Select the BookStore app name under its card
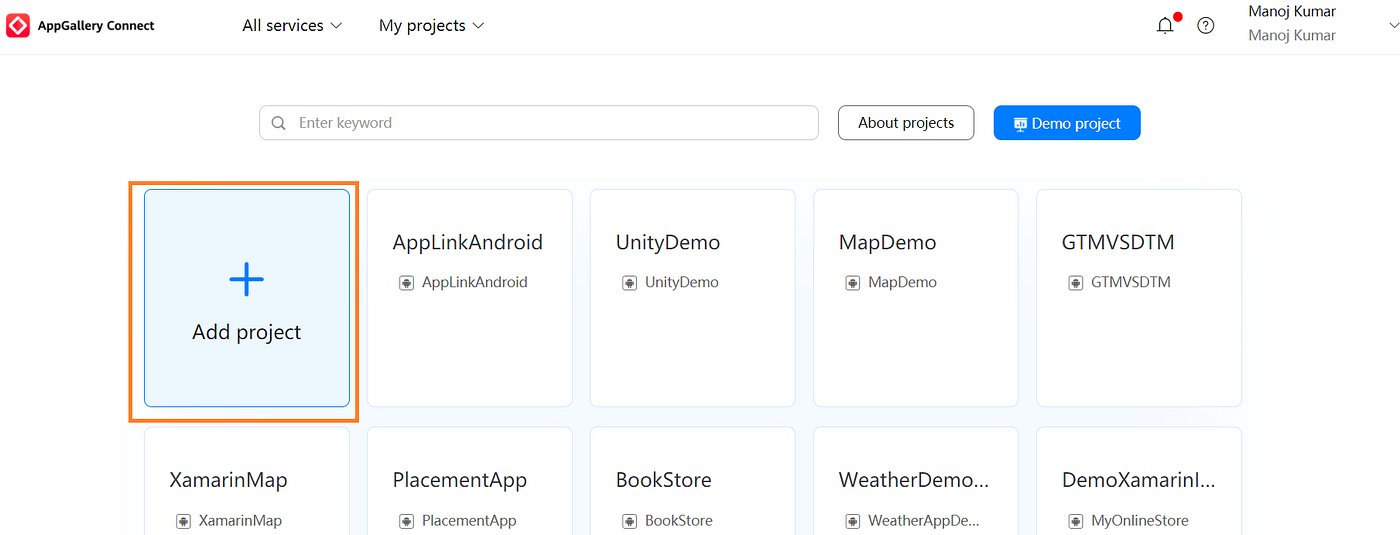 click(679, 521)
